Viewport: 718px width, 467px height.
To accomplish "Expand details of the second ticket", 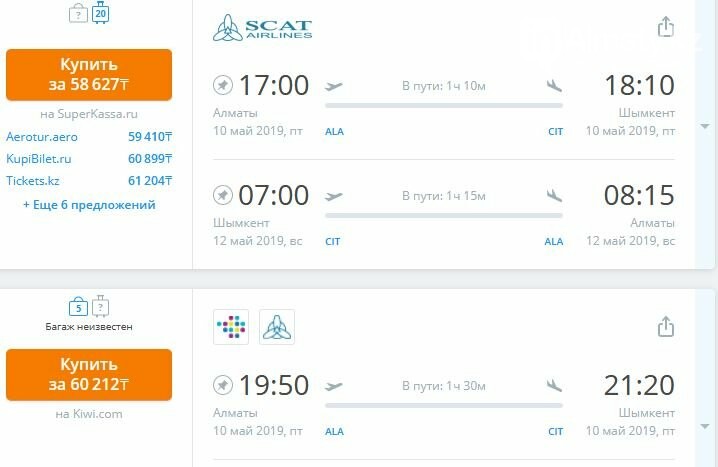I will point(705,426).
